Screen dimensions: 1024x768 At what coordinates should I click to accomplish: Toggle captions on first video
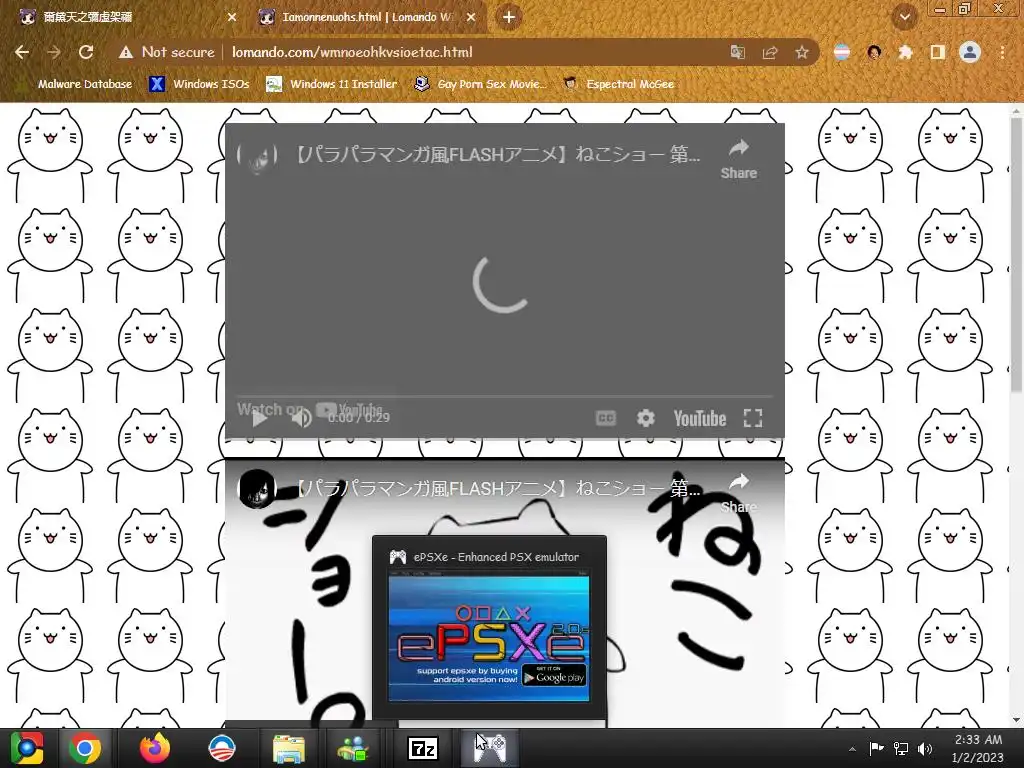click(606, 418)
